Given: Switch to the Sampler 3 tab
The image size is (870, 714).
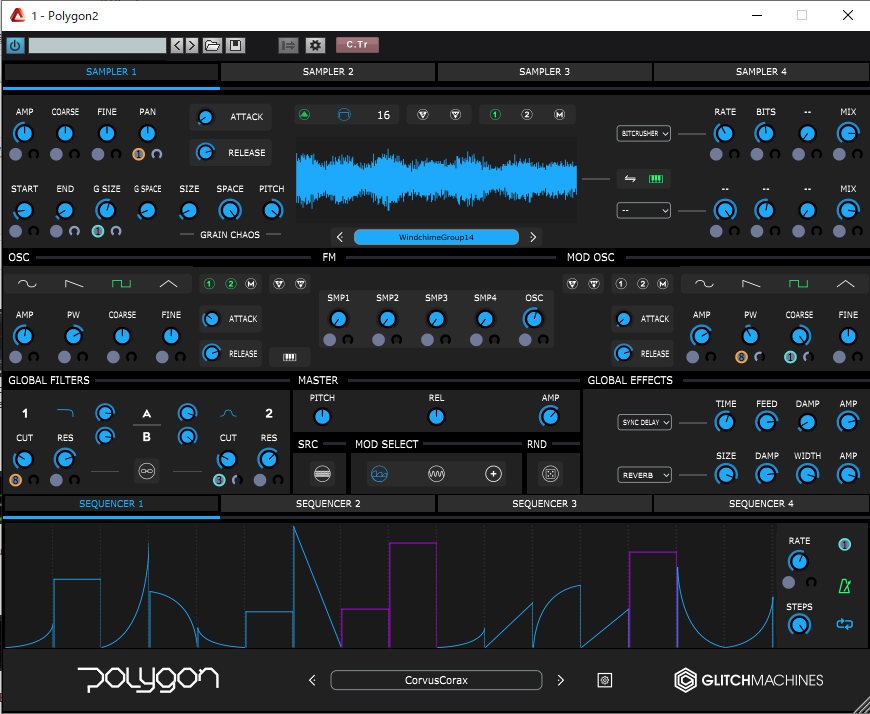Looking at the screenshot, I should [x=544, y=72].
